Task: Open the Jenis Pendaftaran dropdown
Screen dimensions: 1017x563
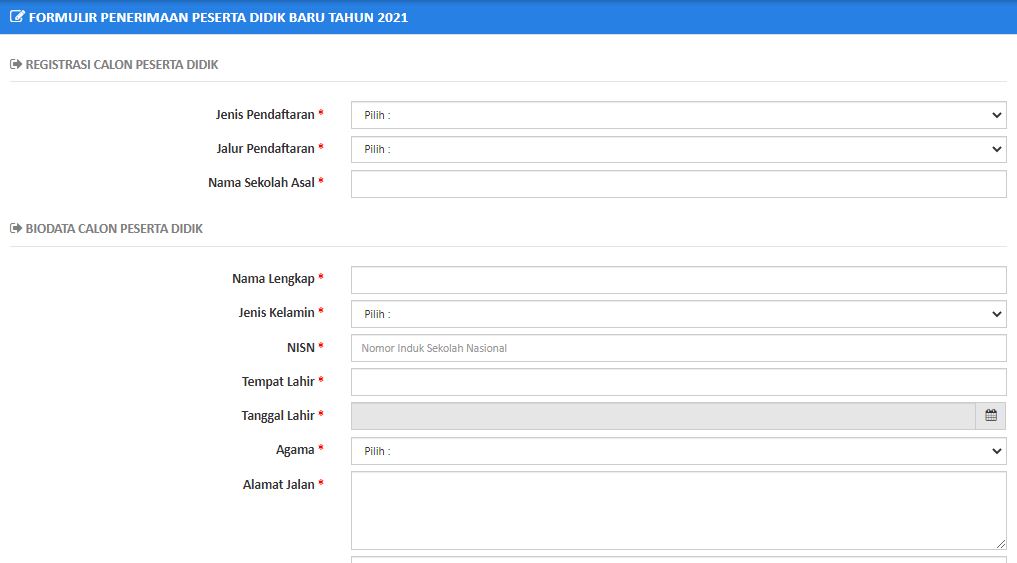Action: 678,115
